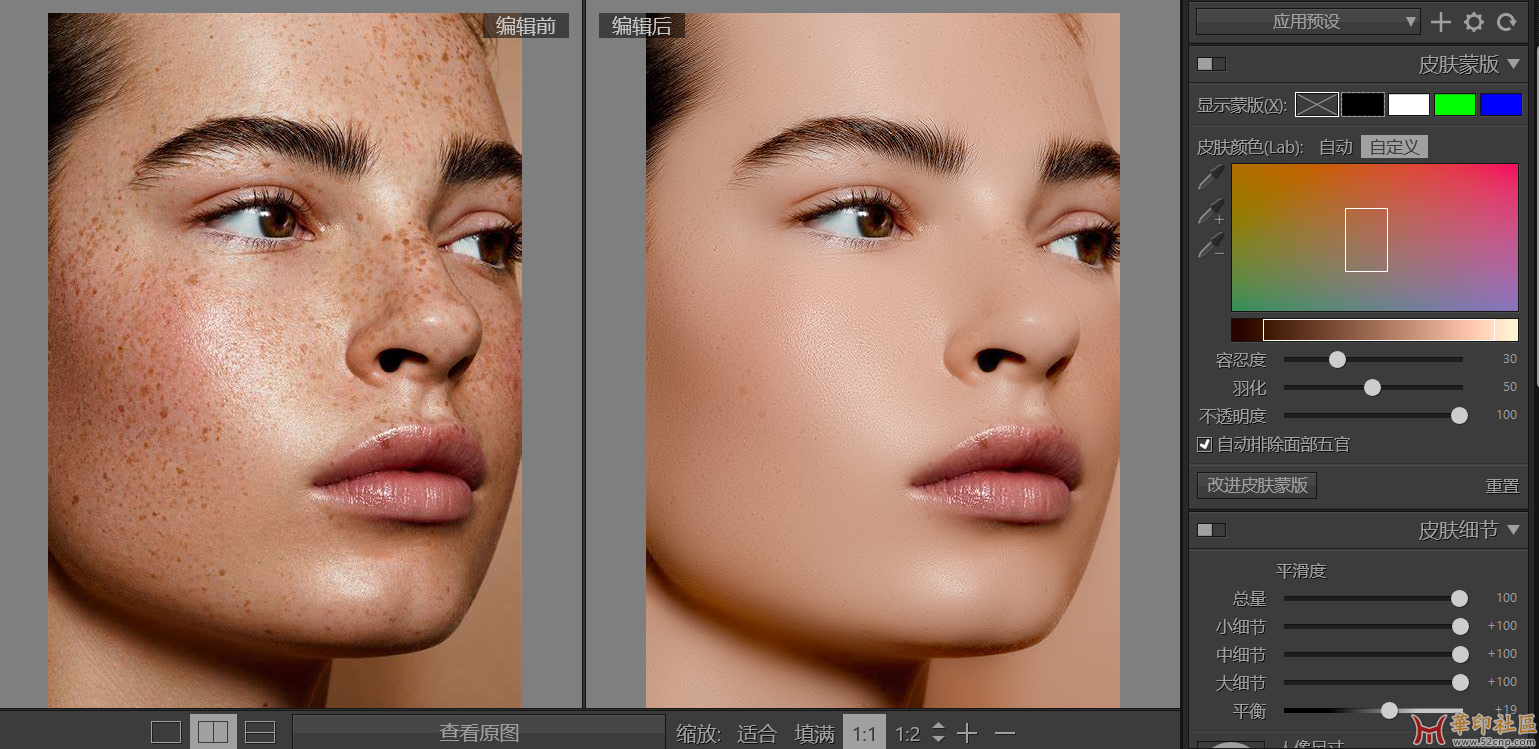Image resolution: width=1539 pixels, height=749 pixels.
Task: Select the 填满 zoom option
Action: pos(815,734)
